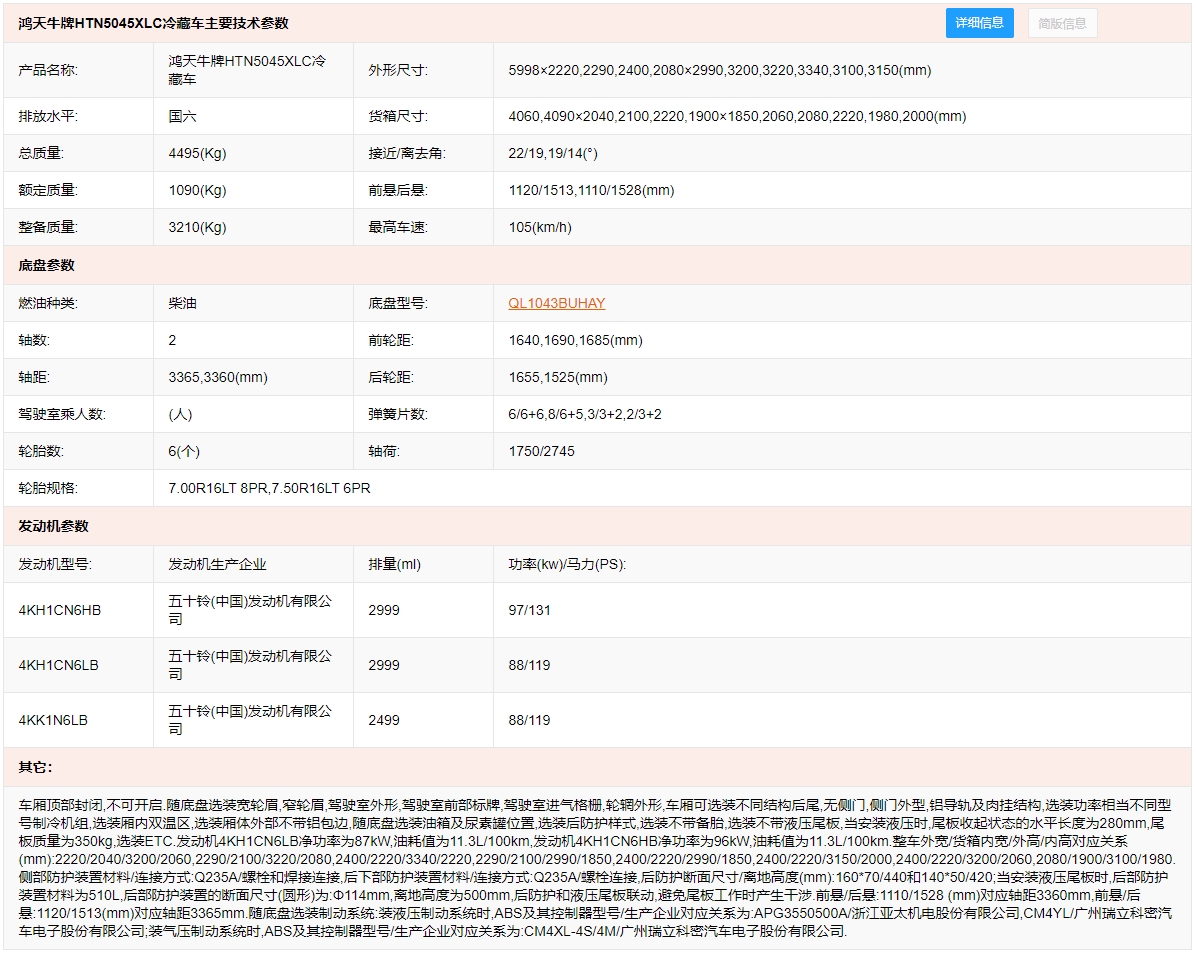1196x953 pixels.
Task: Click the 发动机型号 column header
Action: (x=55, y=565)
